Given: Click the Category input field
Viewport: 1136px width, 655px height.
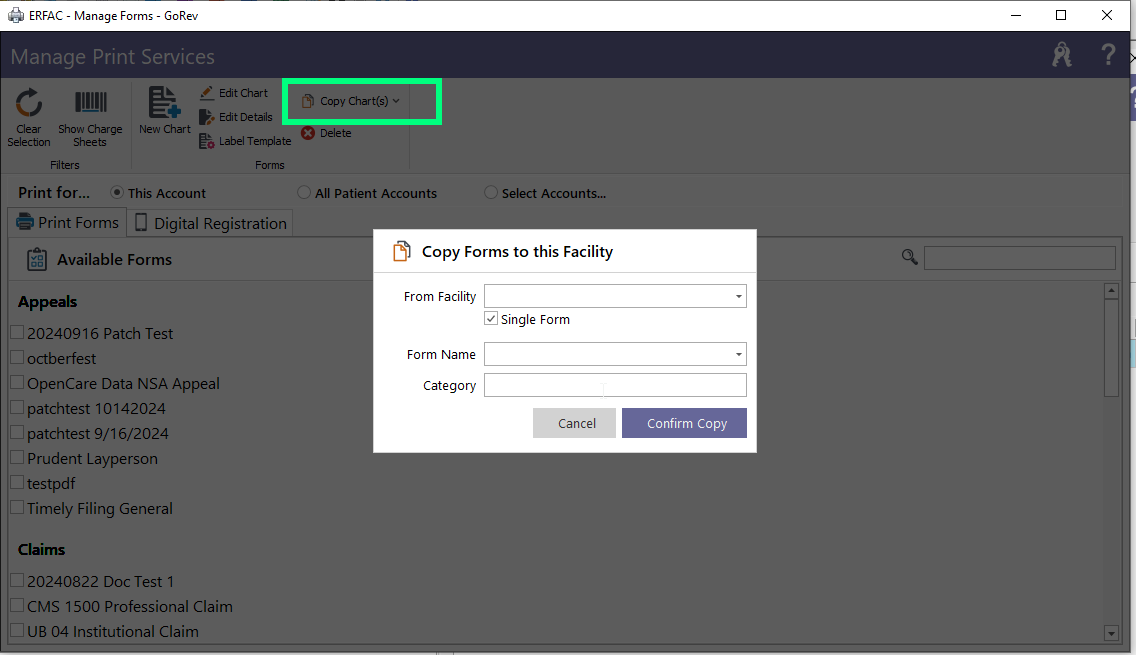Looking at the screenshot, I should (x=615, y=385).
